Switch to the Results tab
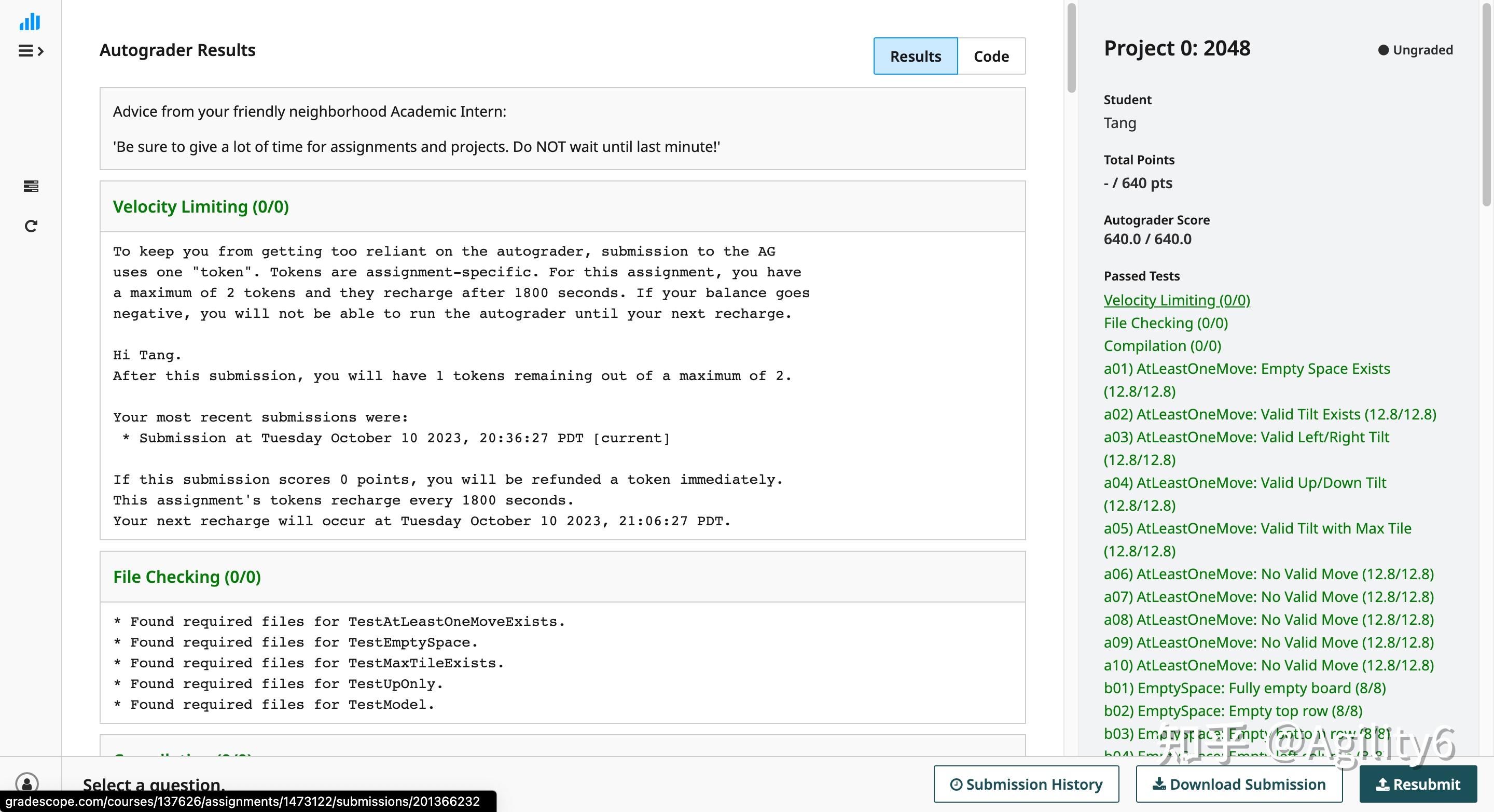Image resolution: width=1494 pixels, height=812 pixels. click(915, 56)
